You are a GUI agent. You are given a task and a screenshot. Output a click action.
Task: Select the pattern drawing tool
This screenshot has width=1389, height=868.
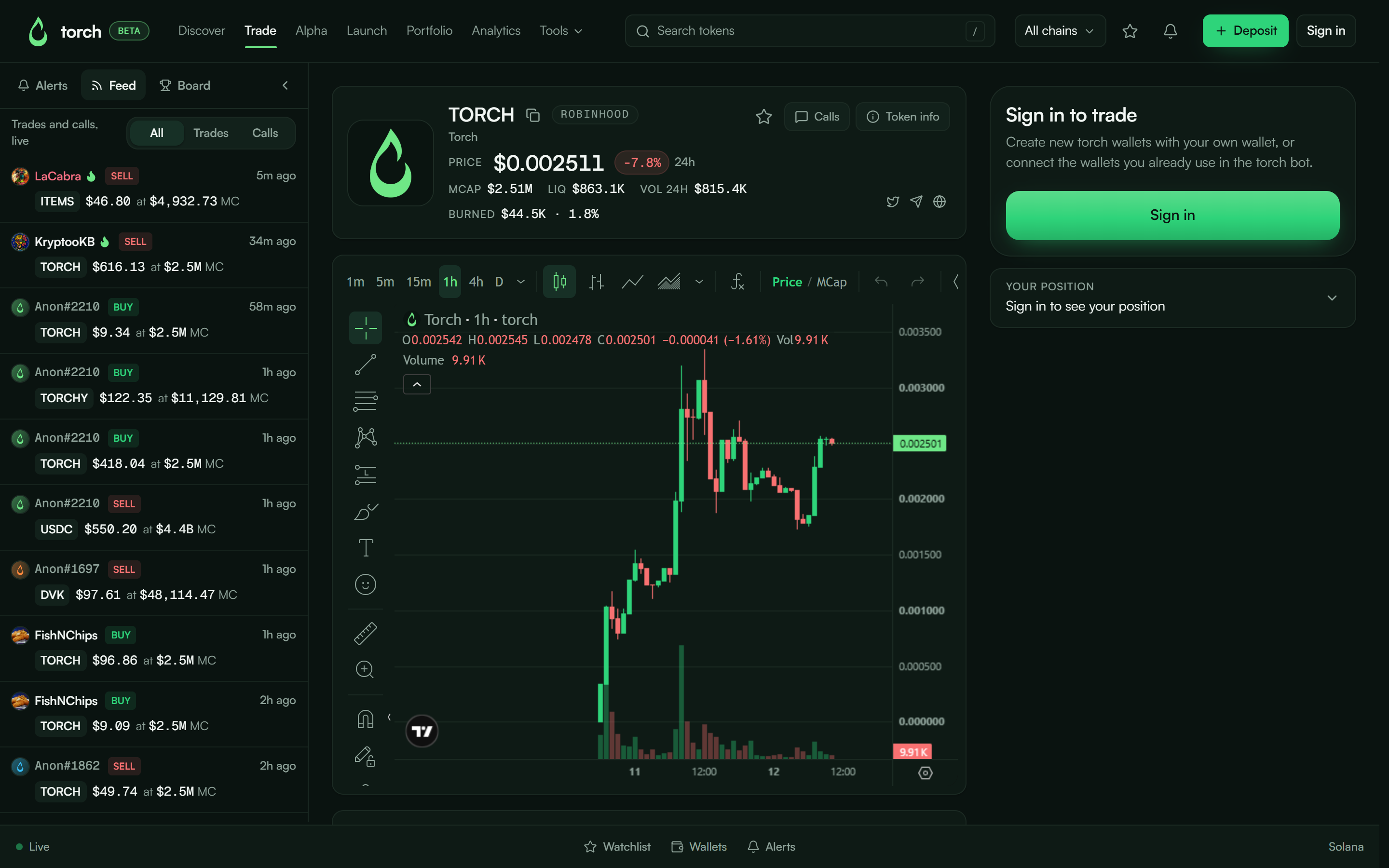tap(365, 438)
